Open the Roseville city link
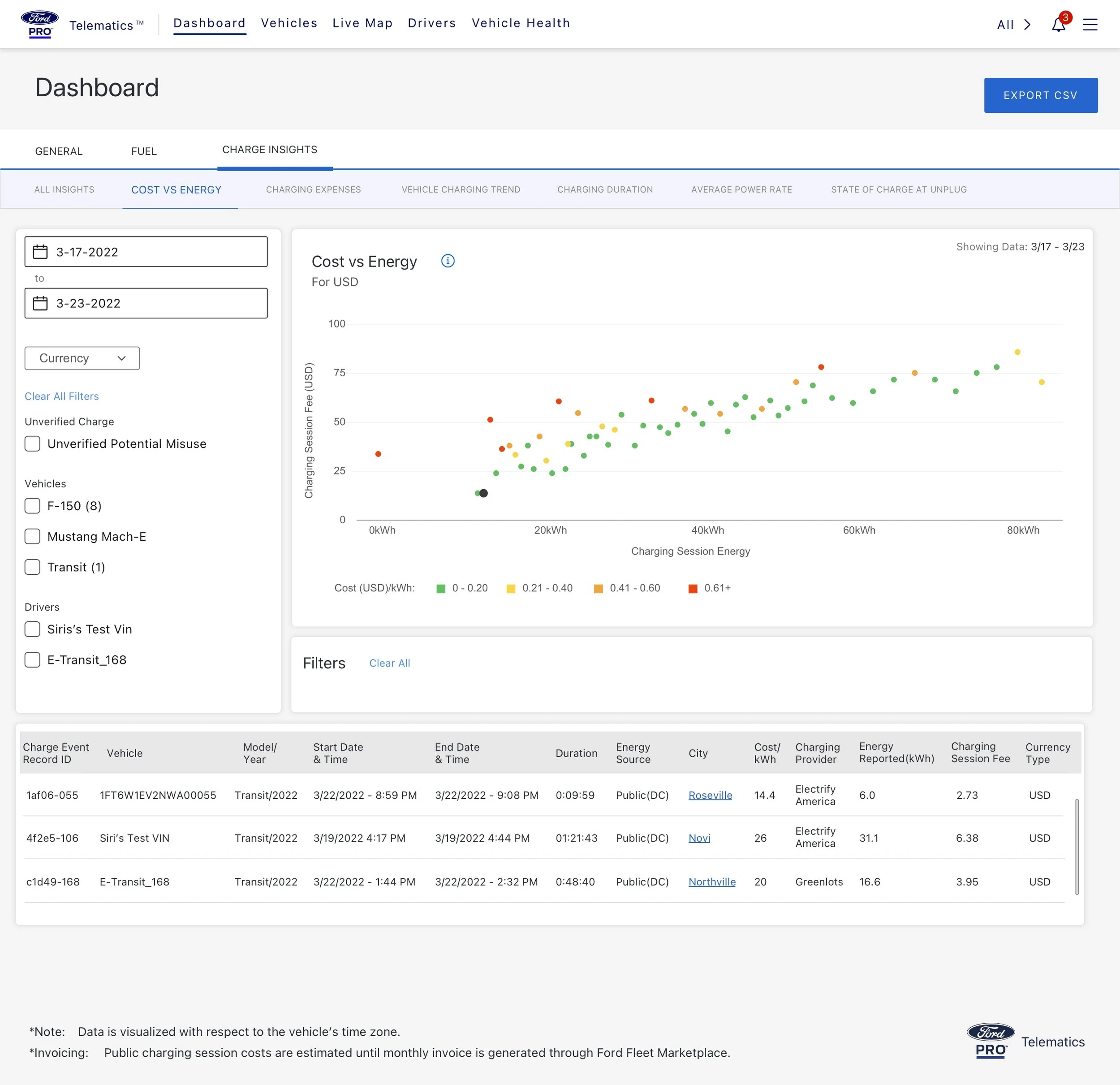 (710, 795)
